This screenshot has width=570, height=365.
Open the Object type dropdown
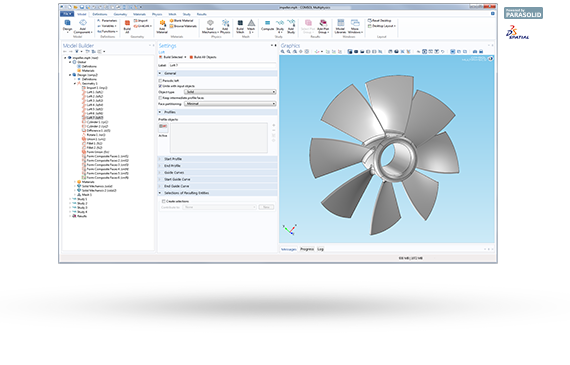pyautogui.click(x=230, y=92)
